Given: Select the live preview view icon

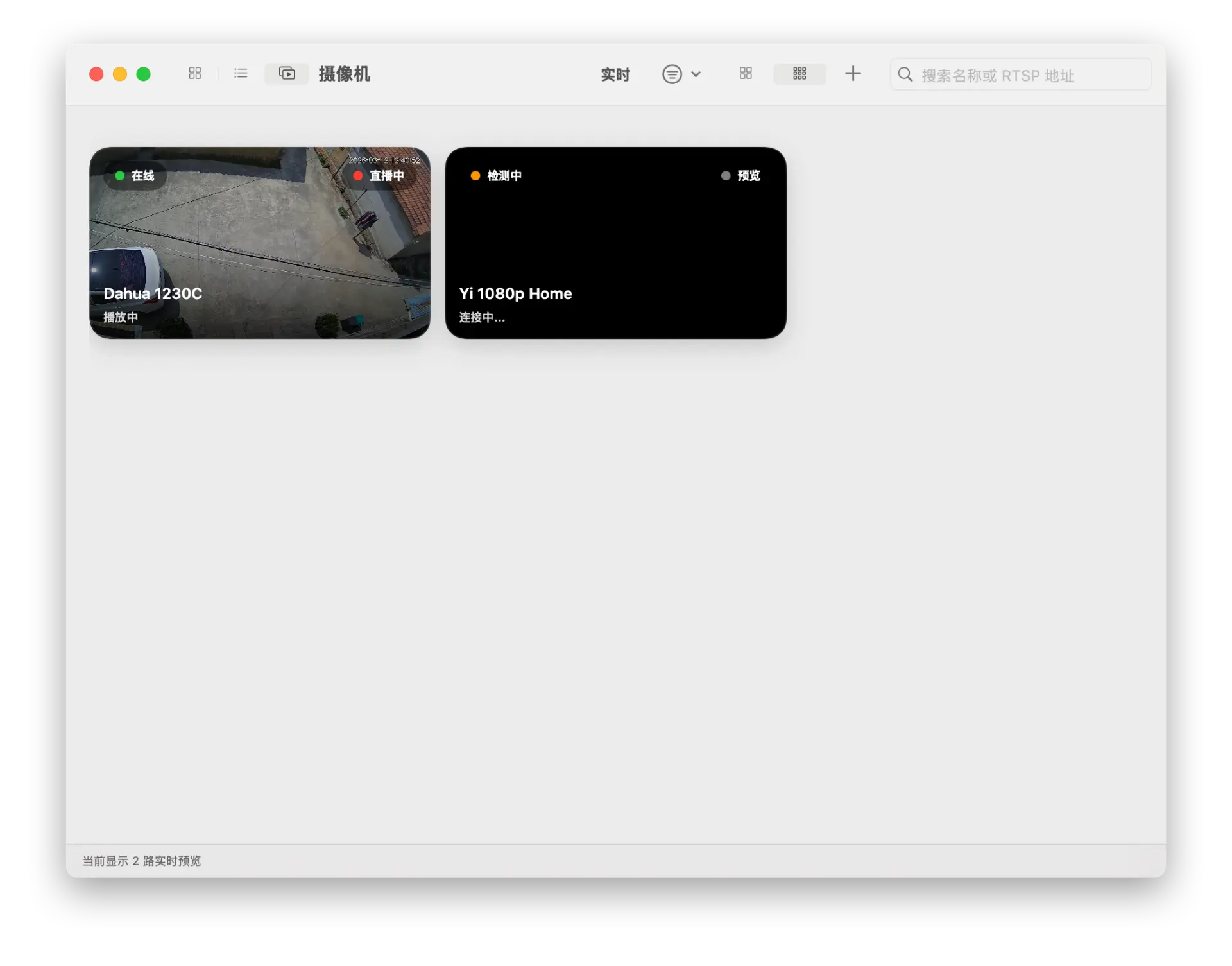Looking at the screenshot, I should tap(287, 73).
